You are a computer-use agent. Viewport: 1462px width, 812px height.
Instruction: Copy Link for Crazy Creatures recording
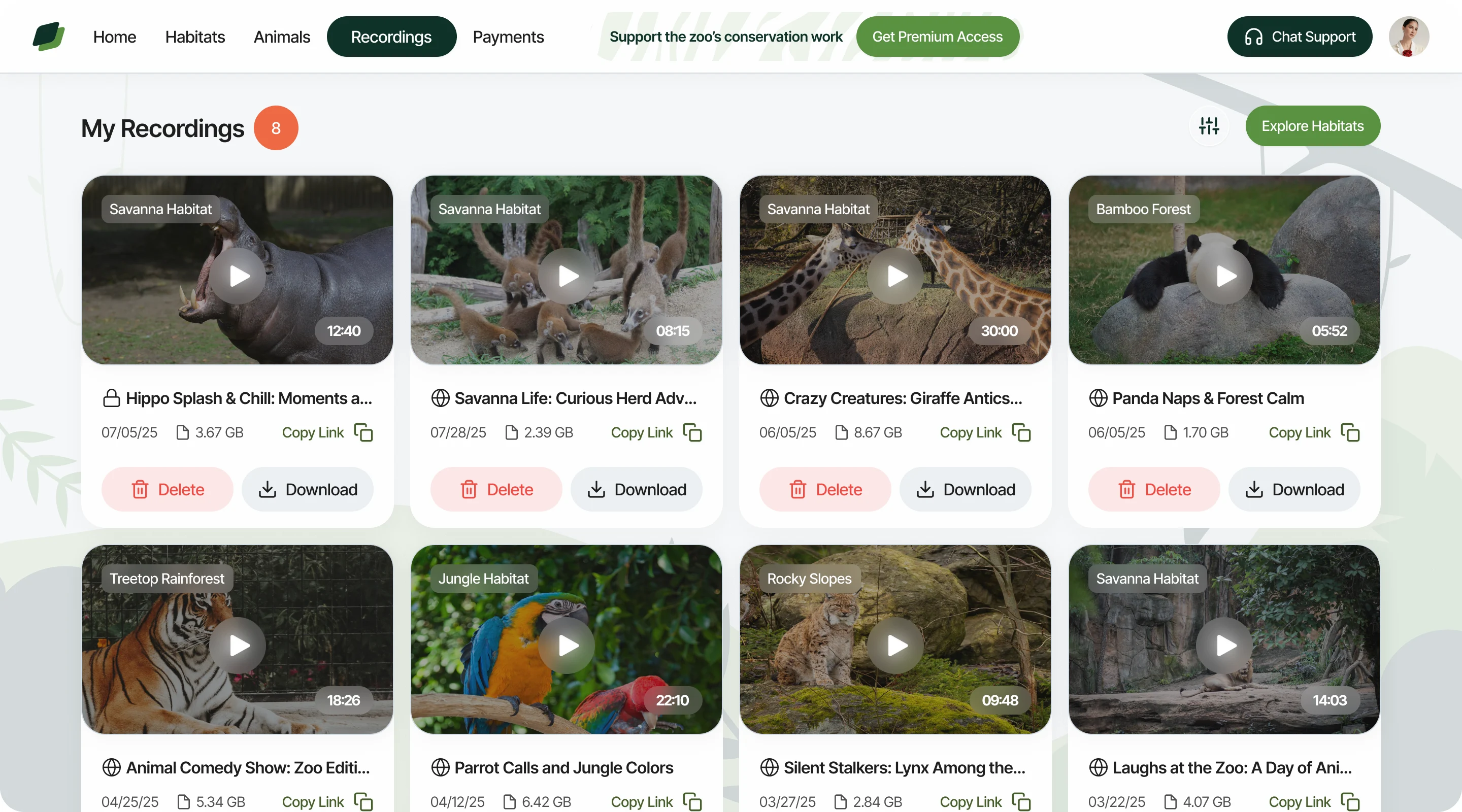(971, 432)
